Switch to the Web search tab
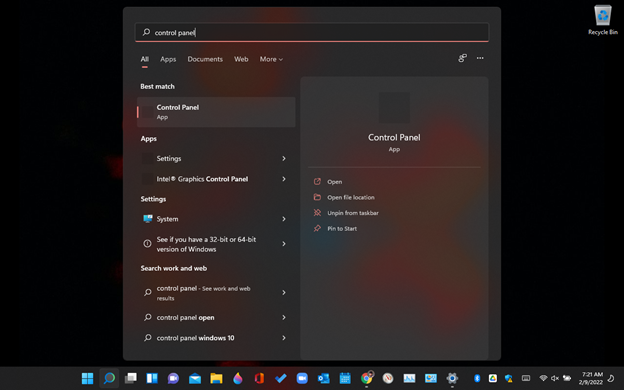Viewport: 624px width, 390px height. click(x=241, y=59)
